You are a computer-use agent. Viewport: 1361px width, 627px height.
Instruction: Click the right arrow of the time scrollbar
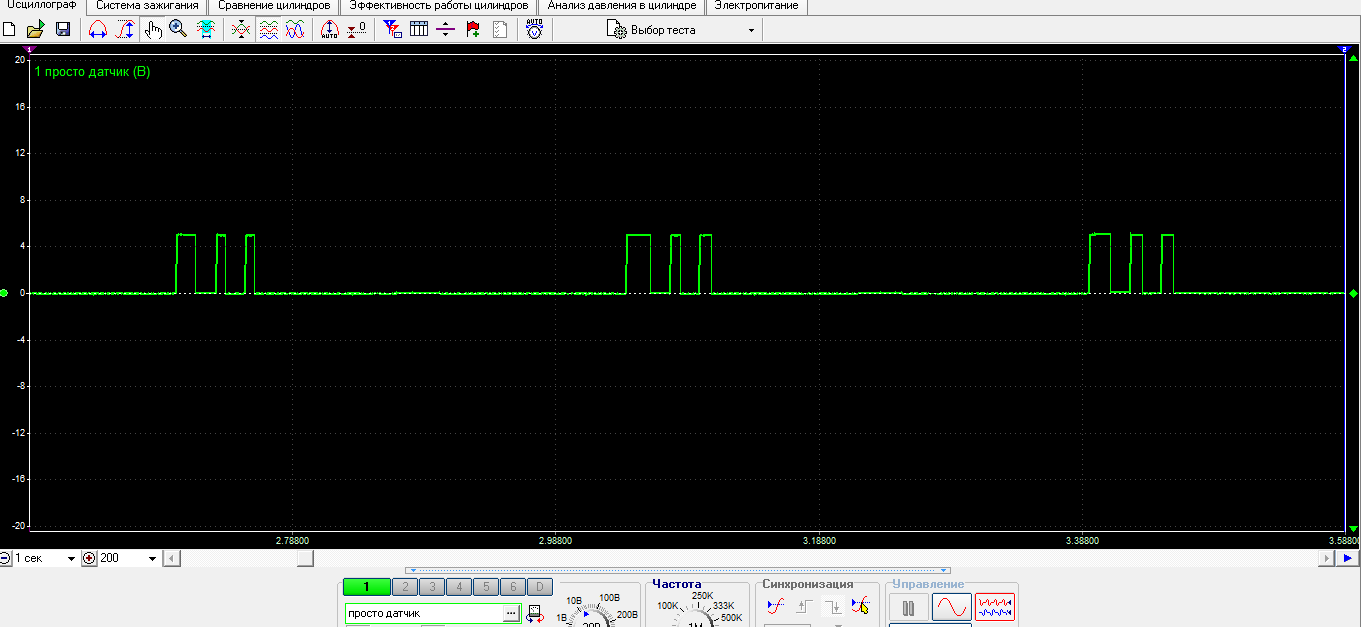(1329, 558)
